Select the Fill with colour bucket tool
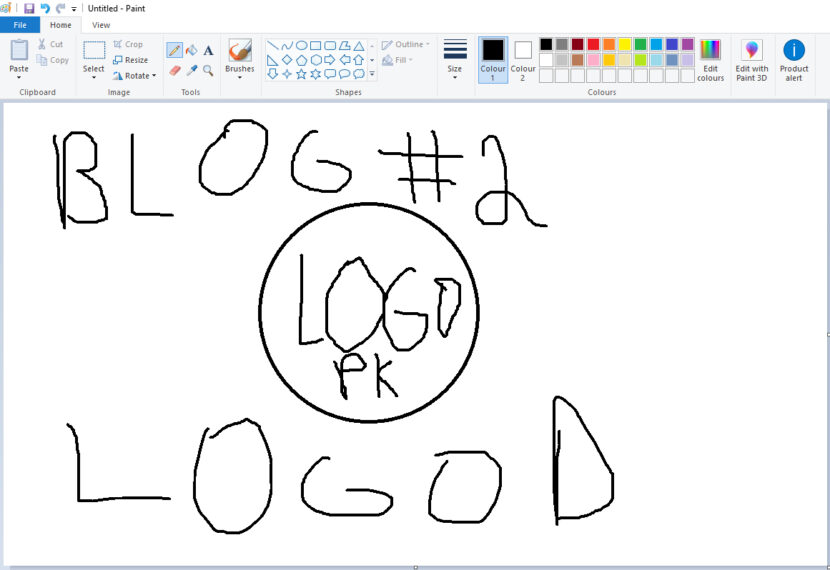830x570 pixels. click(x=192, y=50)
